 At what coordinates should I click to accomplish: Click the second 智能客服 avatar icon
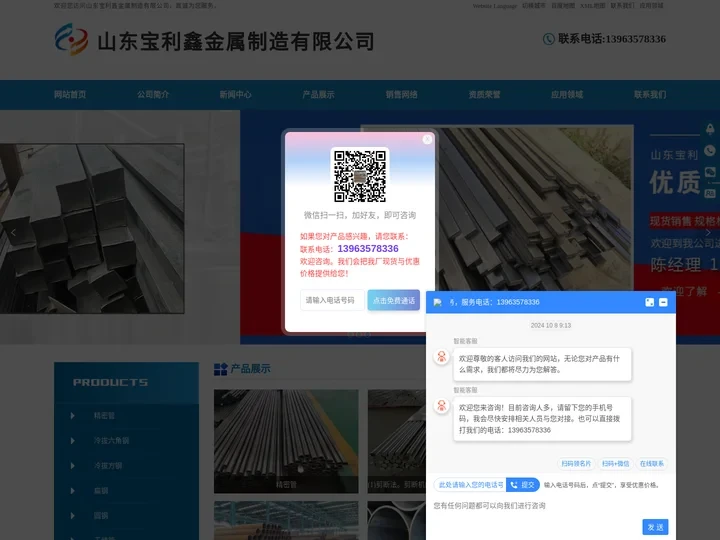tap(442, 406)
